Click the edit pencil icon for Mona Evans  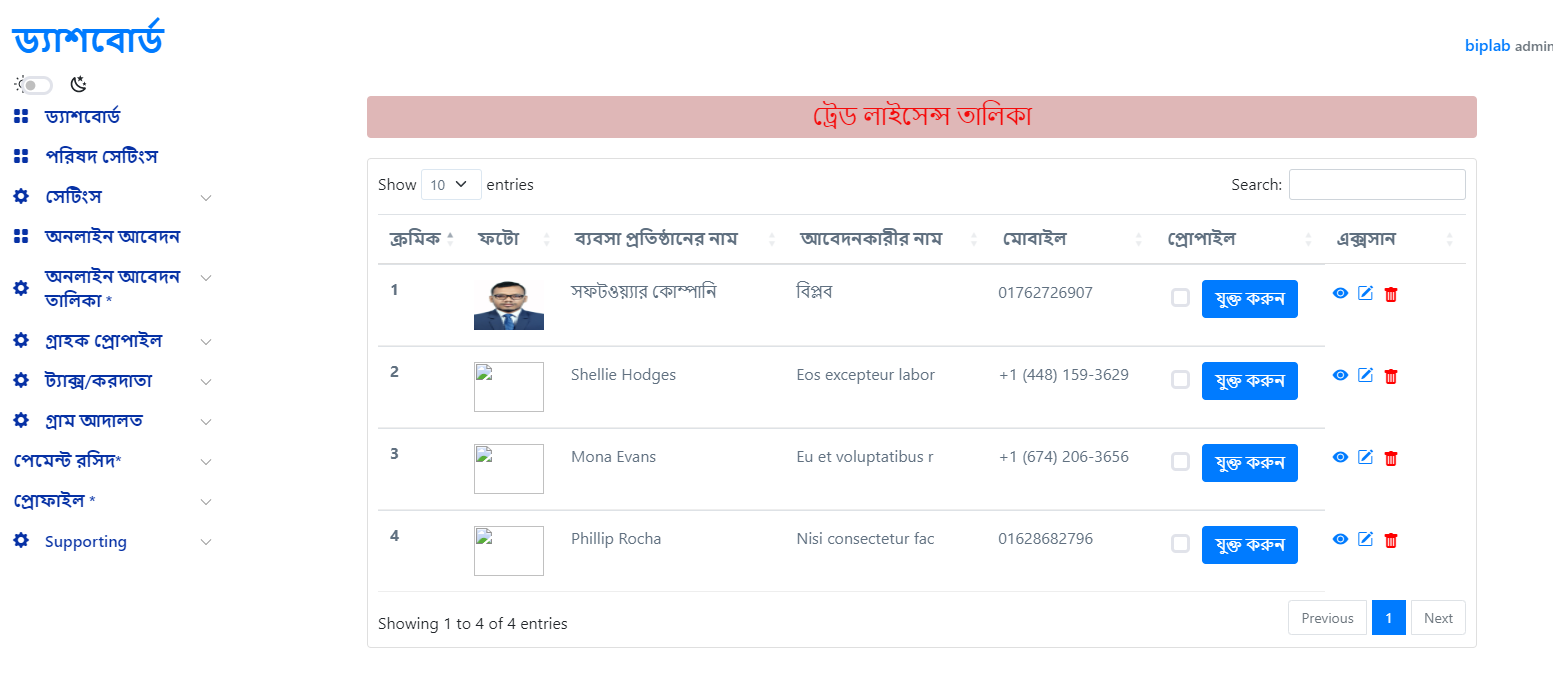[1365, 457]
